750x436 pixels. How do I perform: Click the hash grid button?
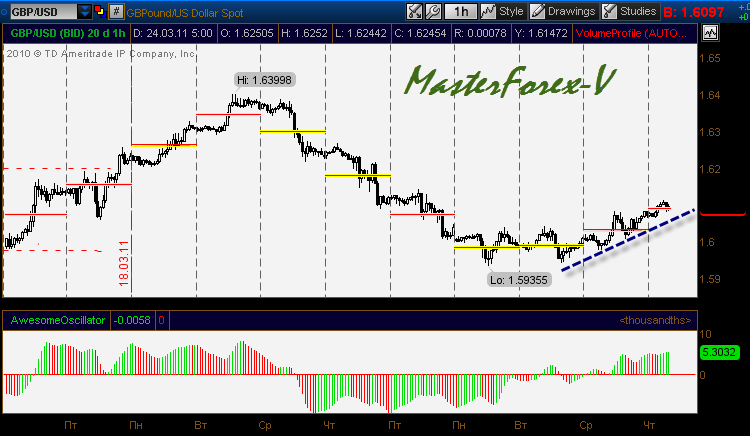point(117,11)
